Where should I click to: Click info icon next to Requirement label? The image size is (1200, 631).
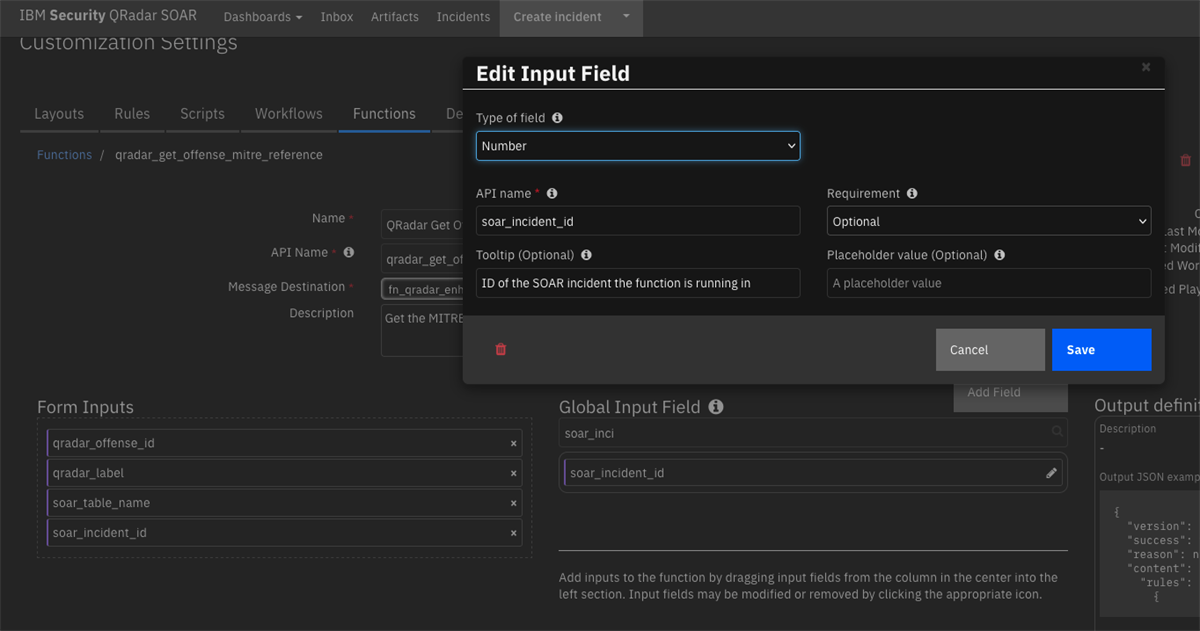click(912, 194)
